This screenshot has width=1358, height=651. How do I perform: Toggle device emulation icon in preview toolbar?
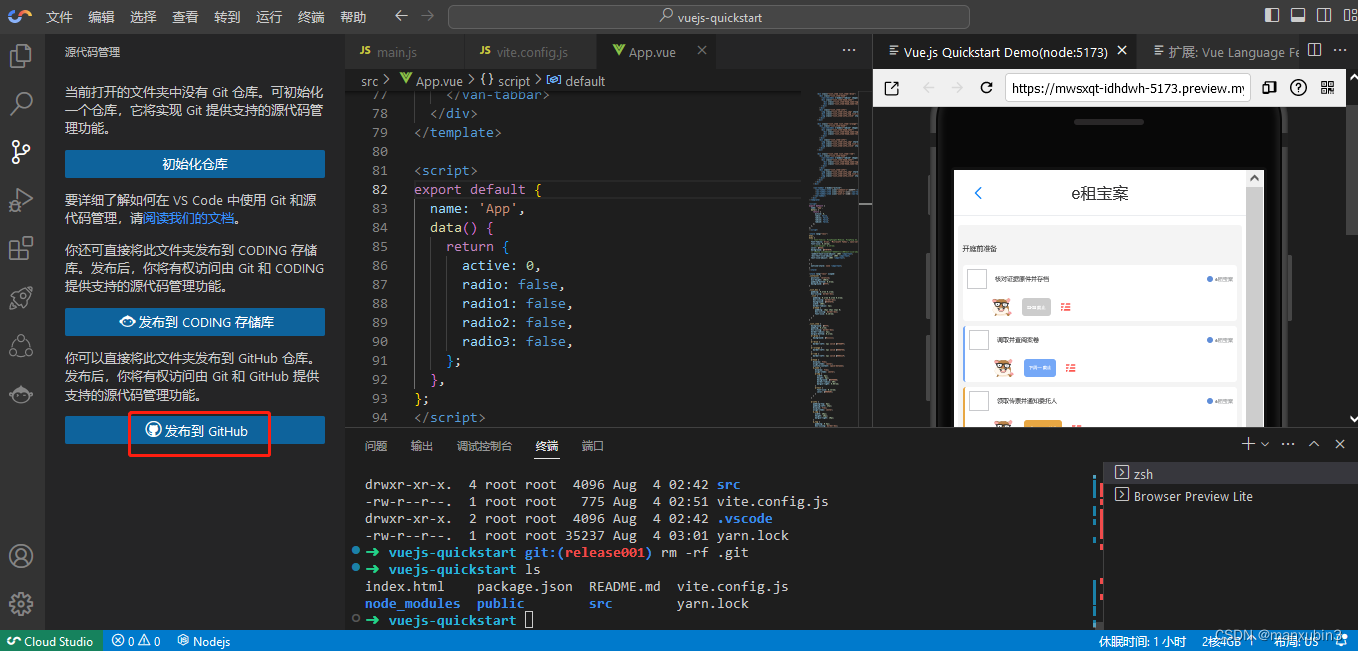coord(1269,88)
